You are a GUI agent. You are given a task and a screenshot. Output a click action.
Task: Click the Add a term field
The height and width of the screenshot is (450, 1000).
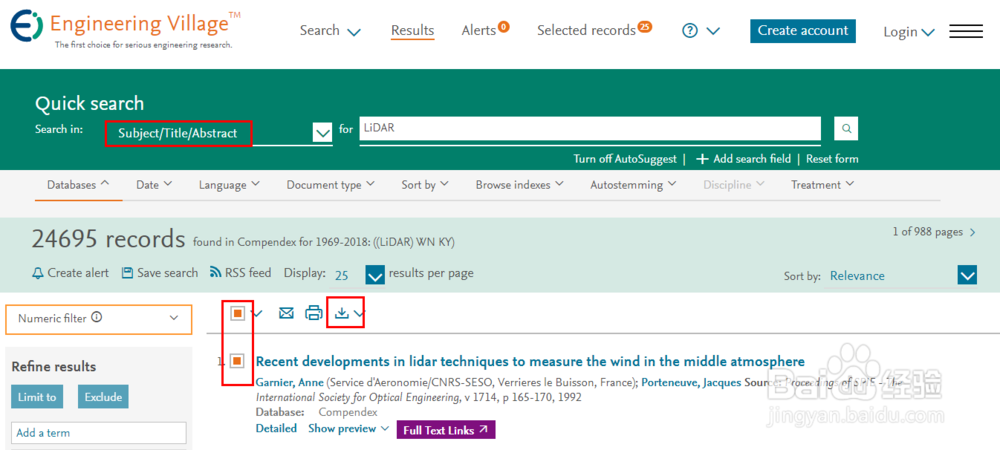(x=98, y=432)
